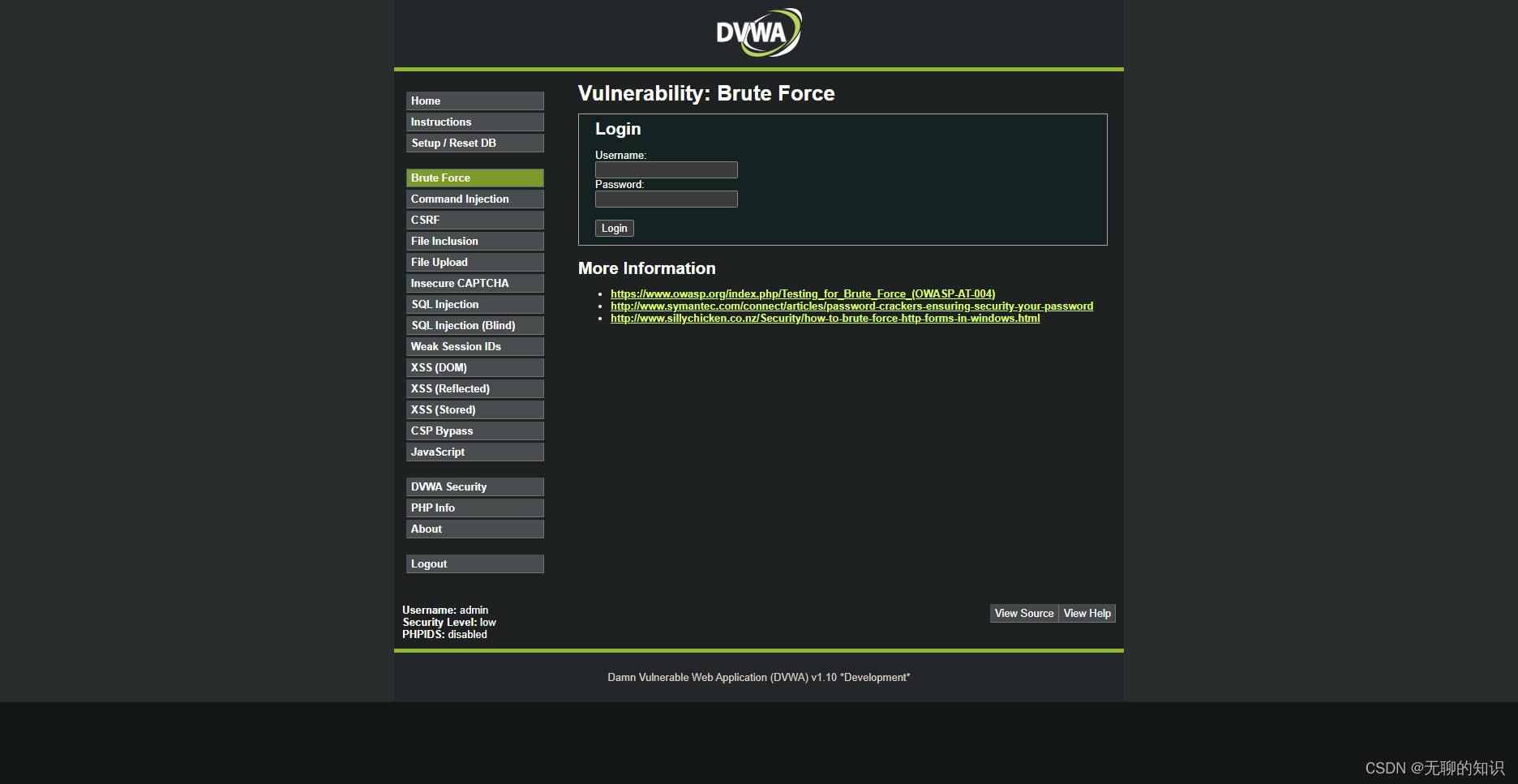
Task: Click the 'Vulnerability: Brute Force' heading
Action: coord(706,93)
